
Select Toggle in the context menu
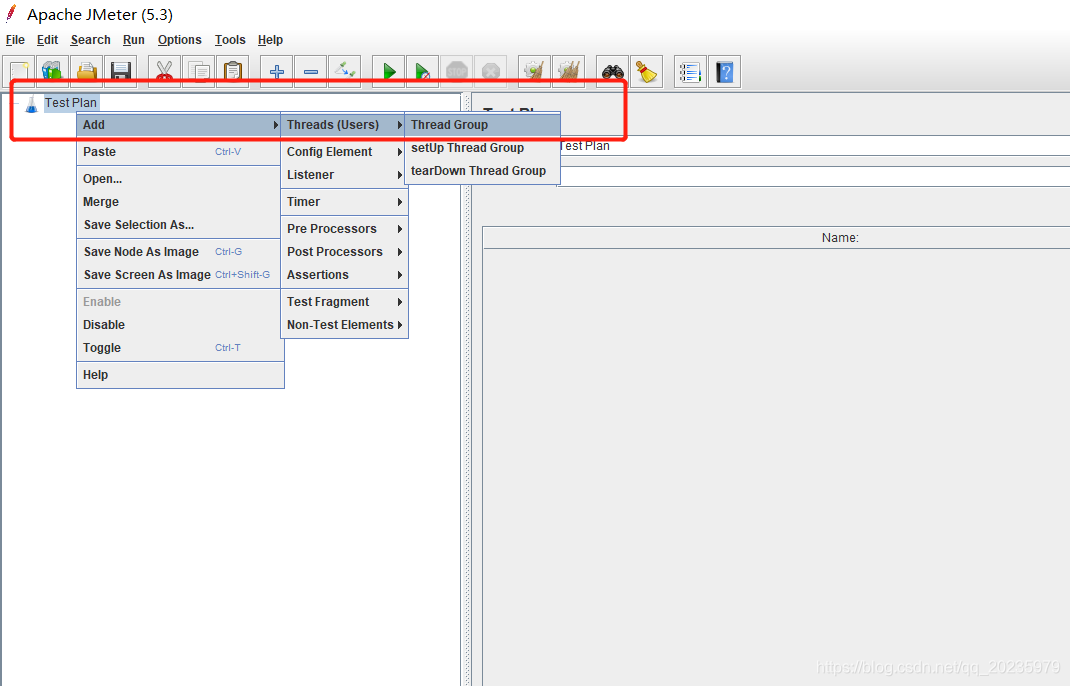point(180,347)
